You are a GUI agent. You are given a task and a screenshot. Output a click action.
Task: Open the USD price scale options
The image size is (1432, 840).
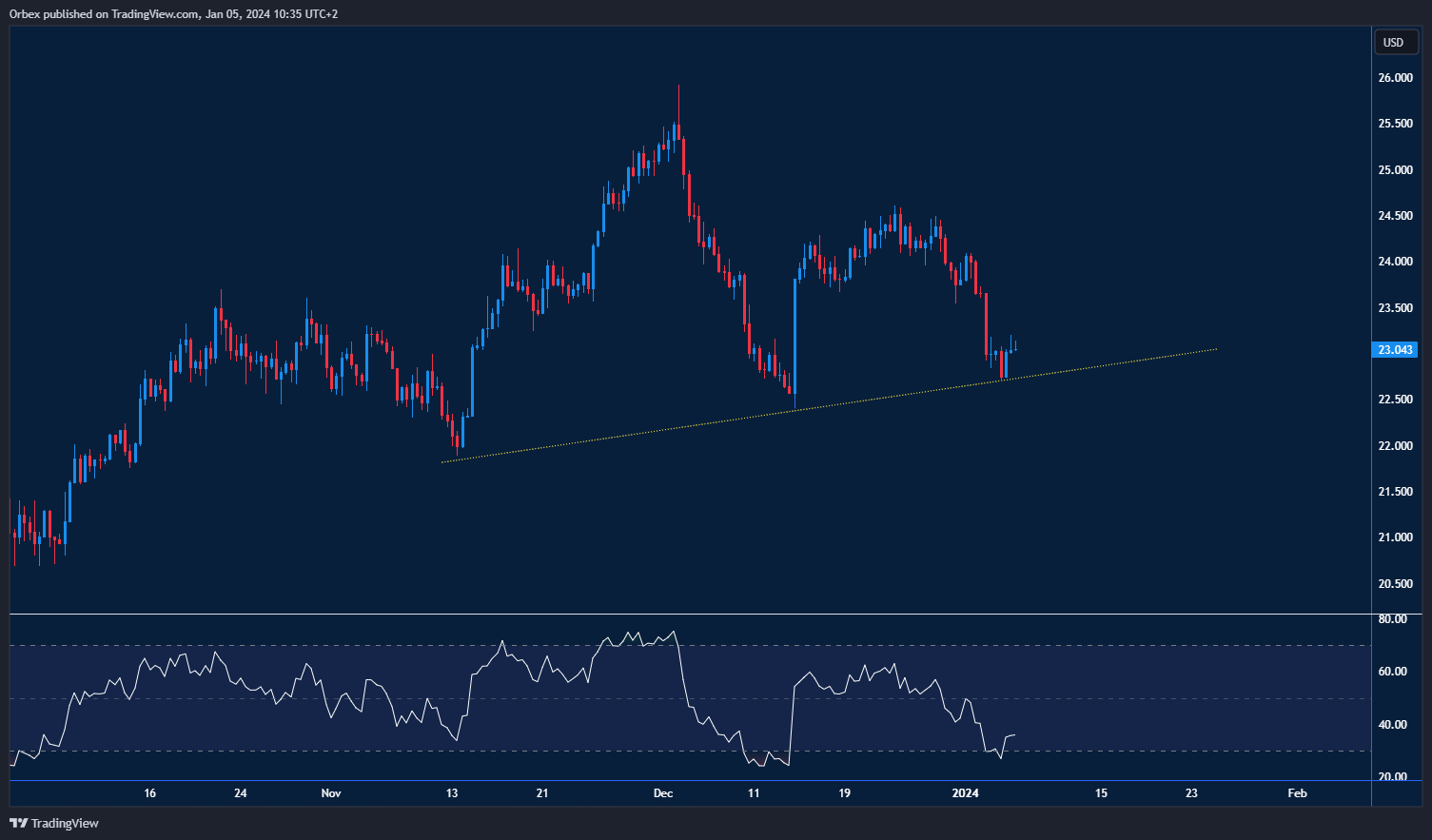click(x=1395, y=285)
